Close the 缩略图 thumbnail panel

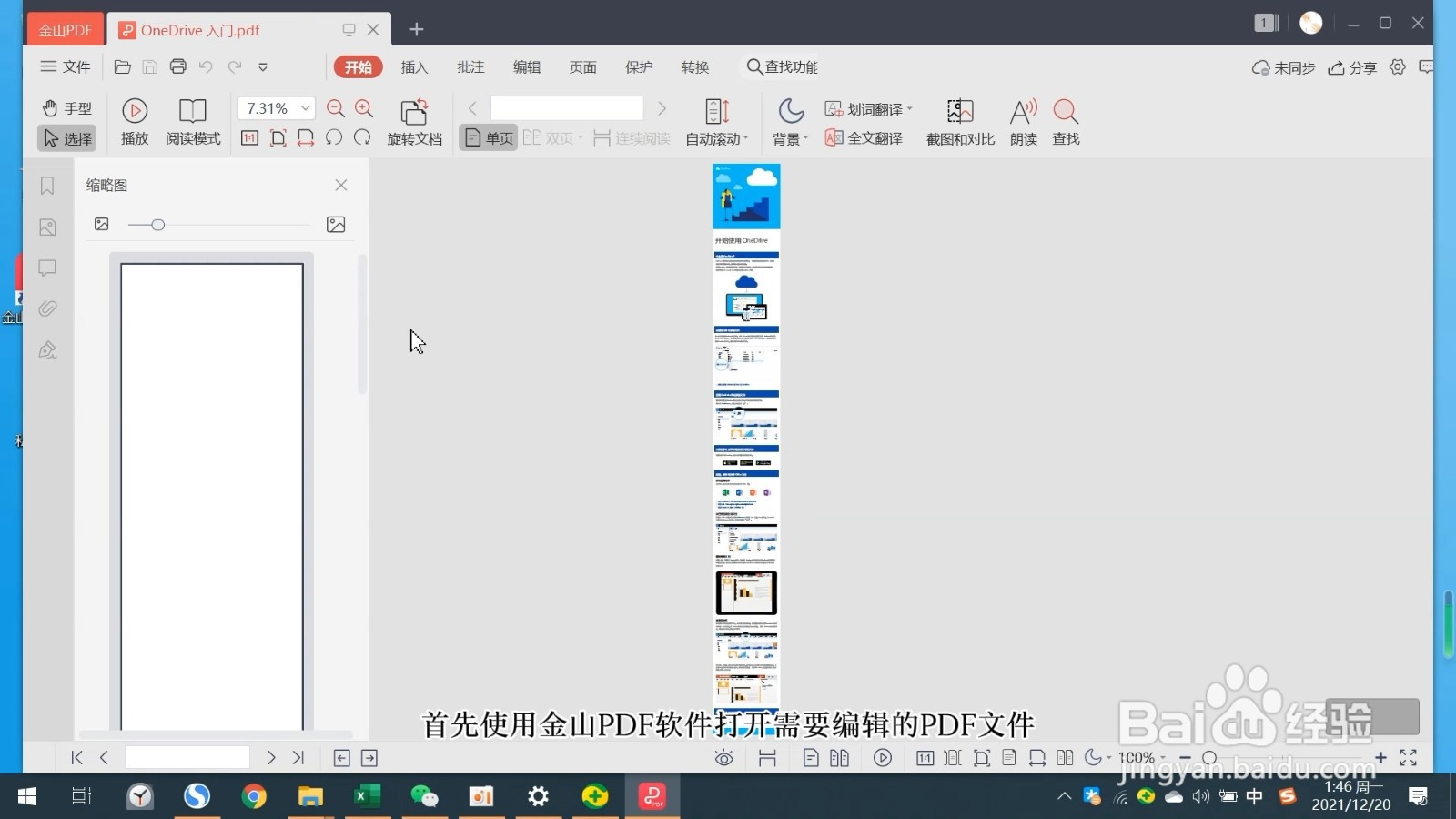pos(341,185)
